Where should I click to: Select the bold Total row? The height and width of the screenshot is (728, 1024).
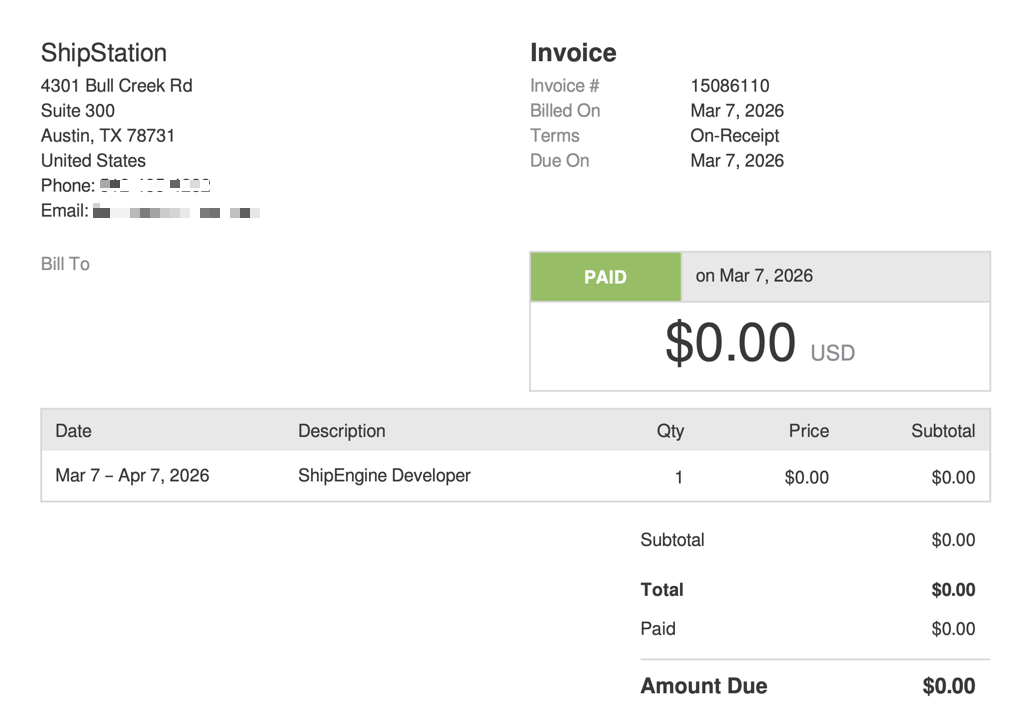click(x=662, y=590)
